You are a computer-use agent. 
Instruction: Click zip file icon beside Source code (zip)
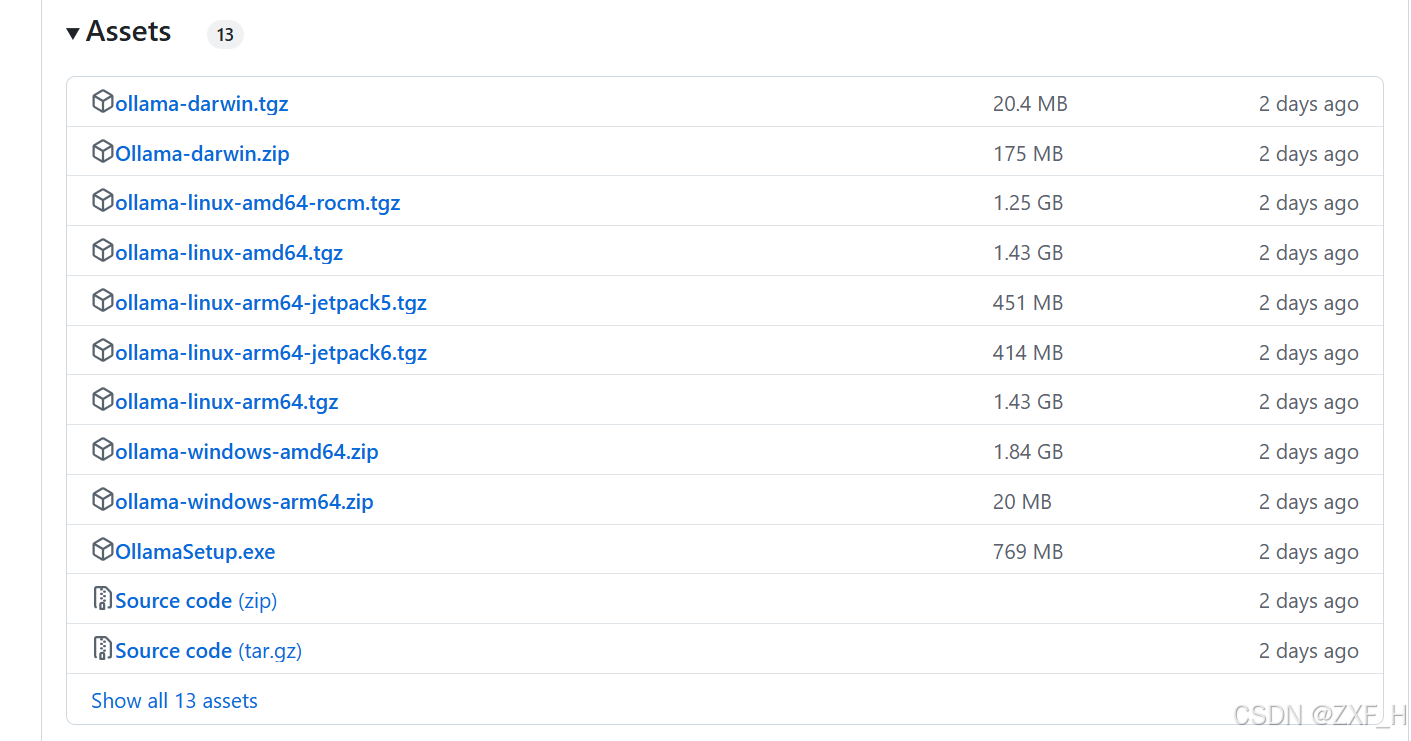click(102, 599)
